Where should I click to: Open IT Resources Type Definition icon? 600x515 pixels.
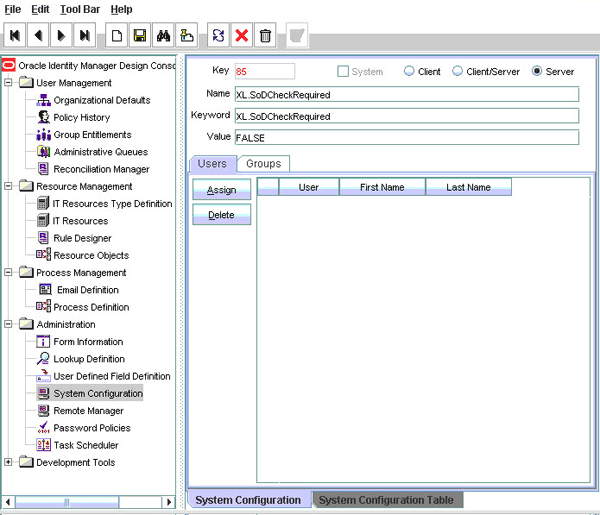43,203
